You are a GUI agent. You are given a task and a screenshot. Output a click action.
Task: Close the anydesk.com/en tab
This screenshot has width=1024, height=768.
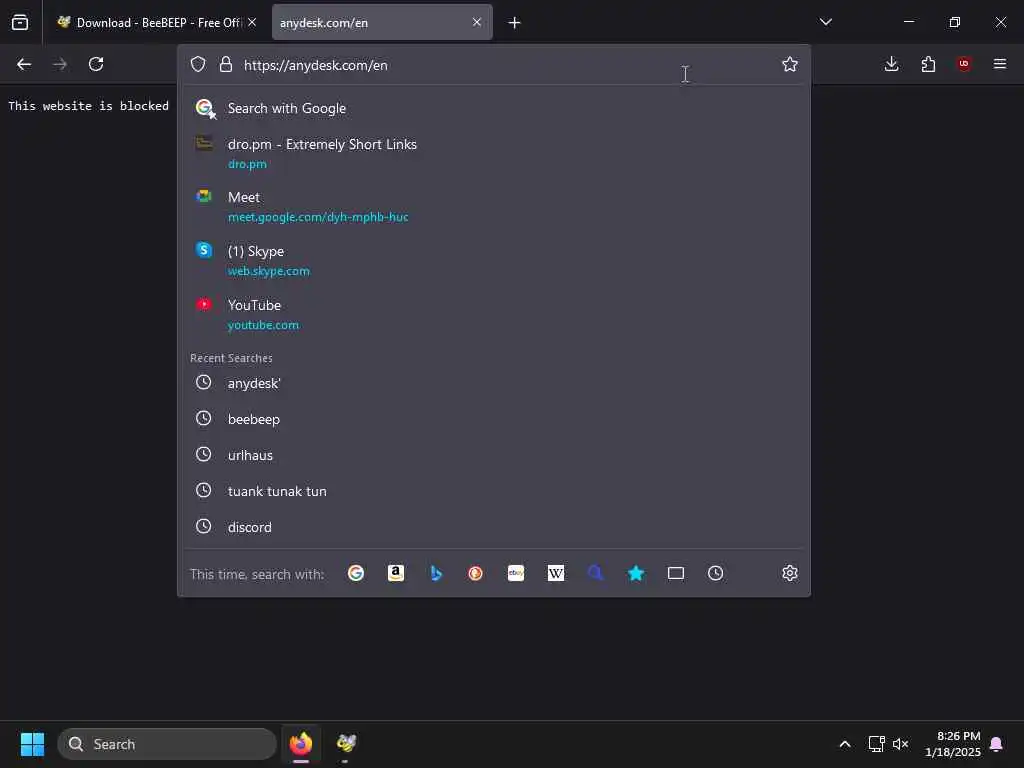pyautogui.click(x=477, y=22)
